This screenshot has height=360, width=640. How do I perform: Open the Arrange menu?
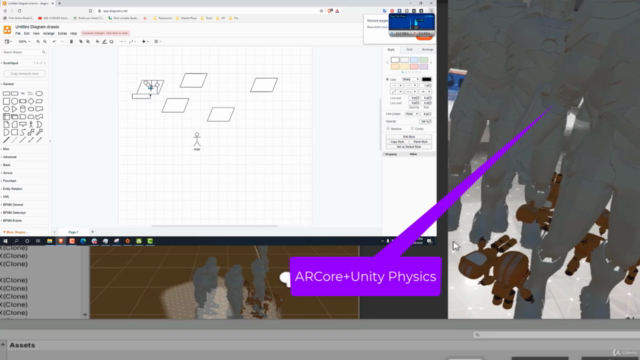[x=49, y=33]
